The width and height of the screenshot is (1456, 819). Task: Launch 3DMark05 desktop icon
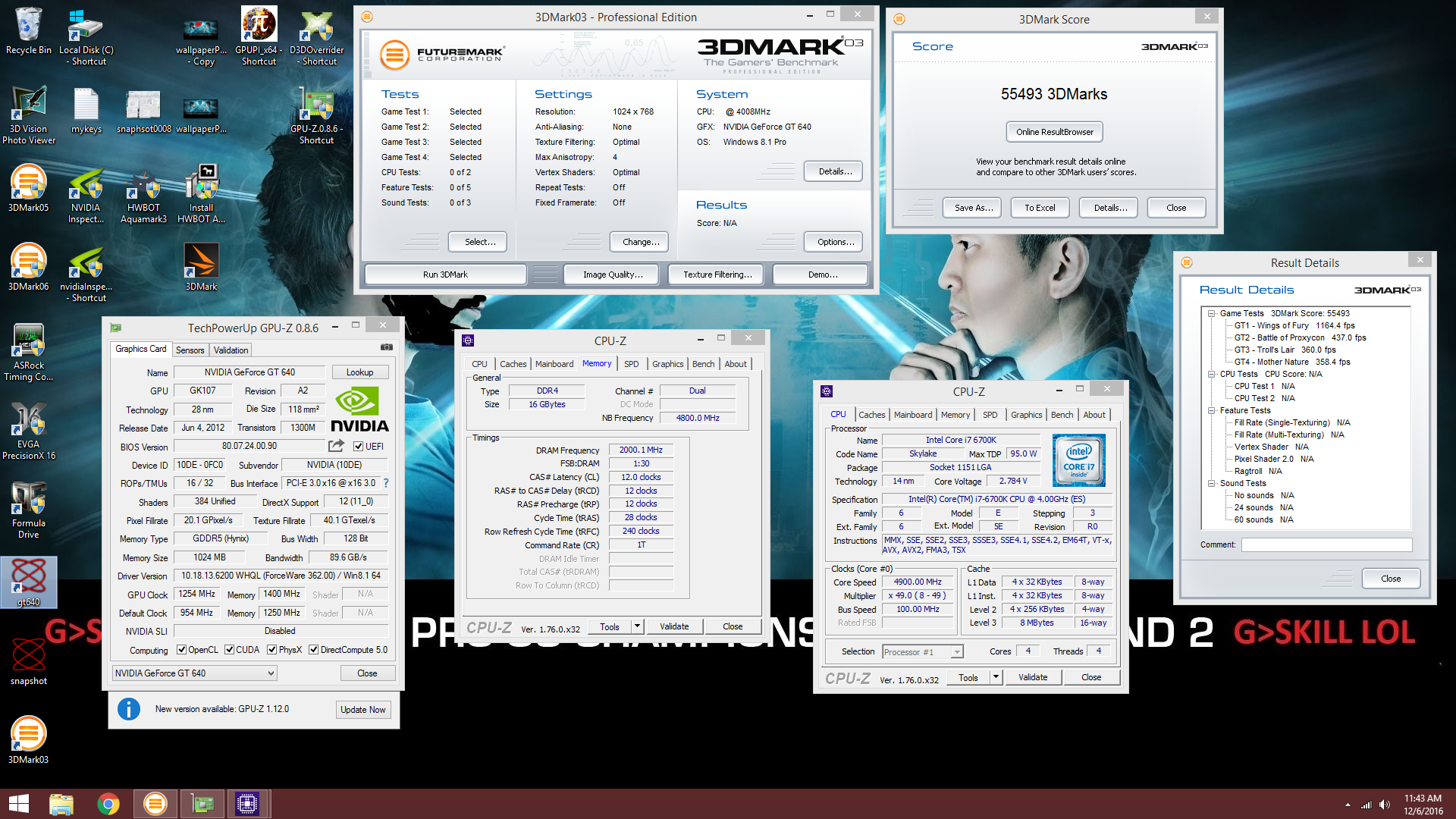coord(29,189)
